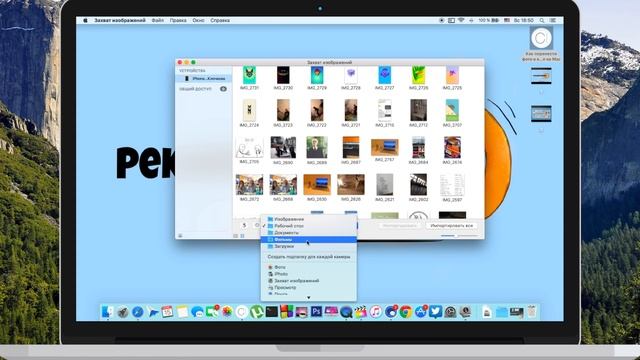Toggle create subfolder for each camera option

click(309, 257)
